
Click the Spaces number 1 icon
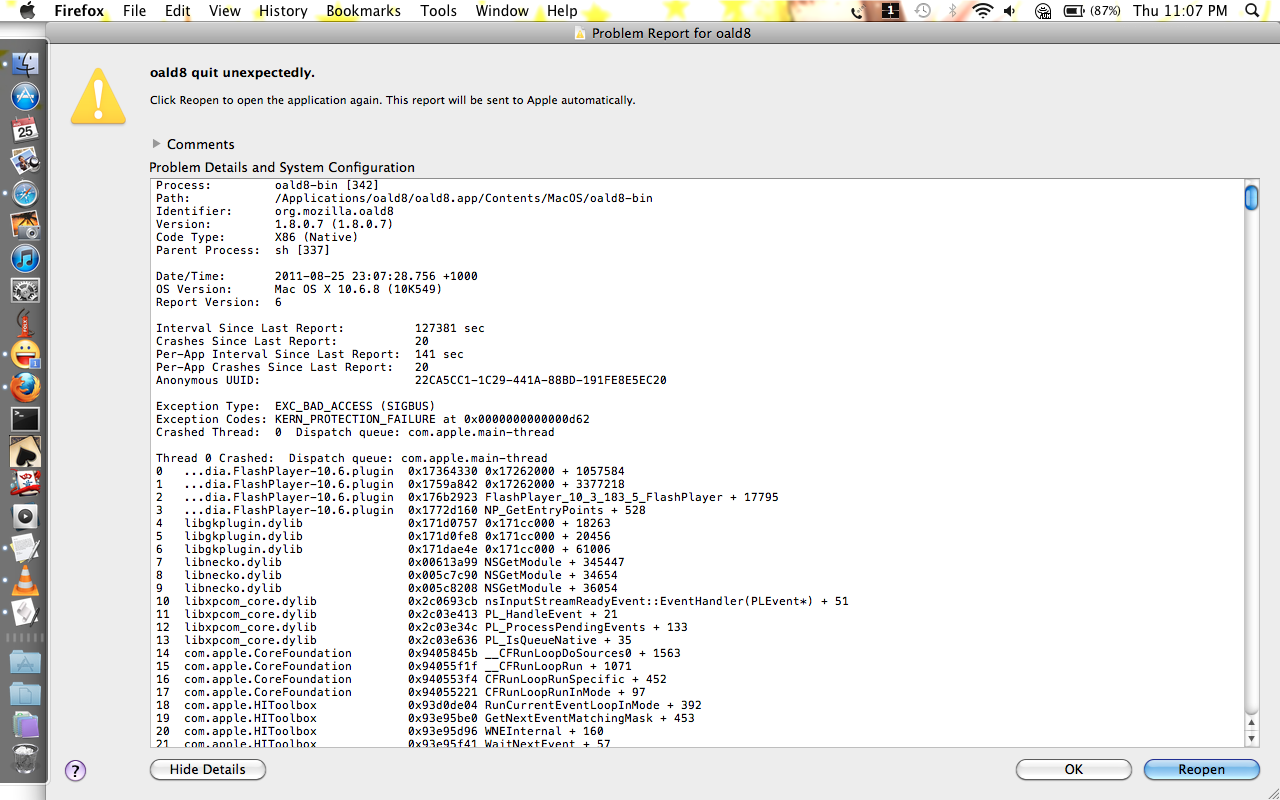point(889,11)
